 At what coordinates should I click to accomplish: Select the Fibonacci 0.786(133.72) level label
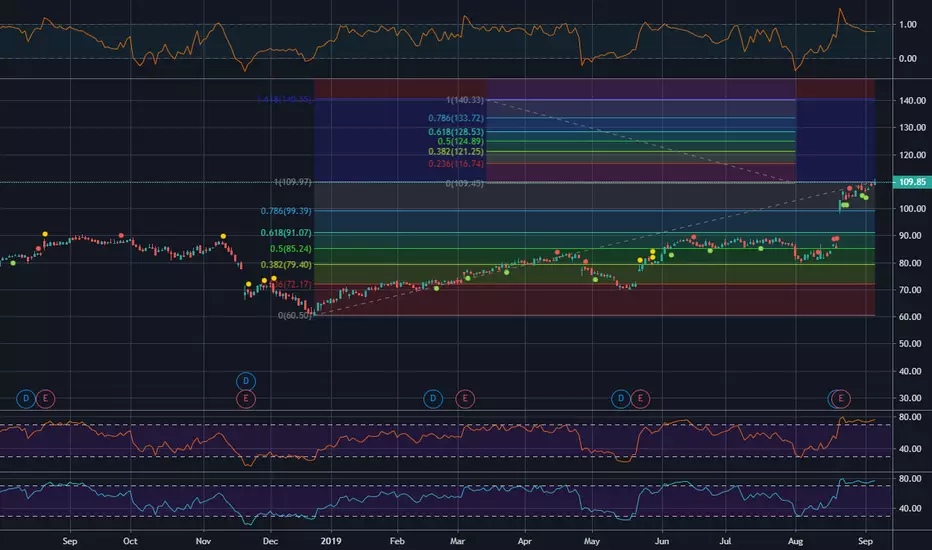click(456, 118)
